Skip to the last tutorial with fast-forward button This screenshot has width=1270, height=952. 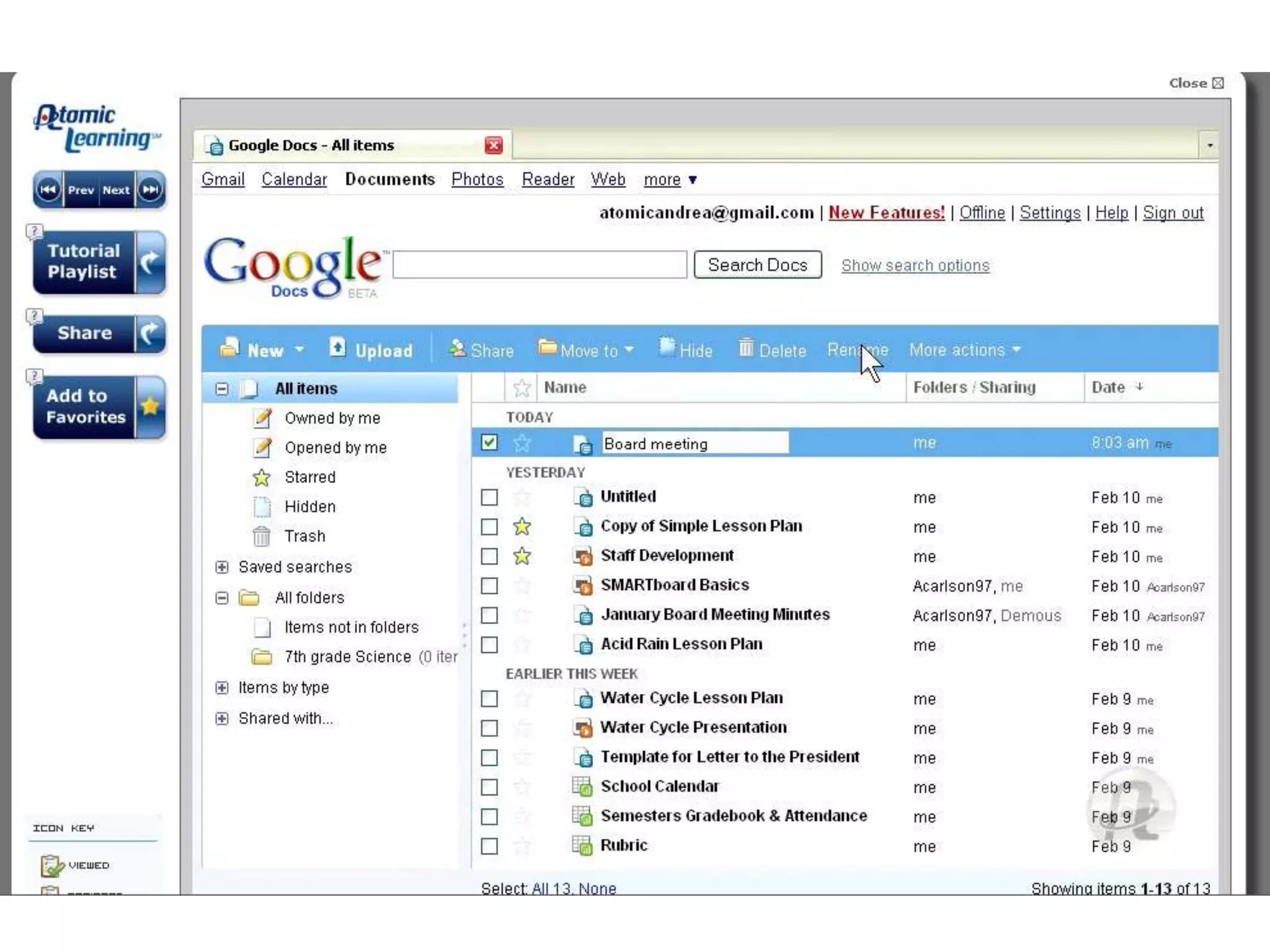tap(151, 190)
